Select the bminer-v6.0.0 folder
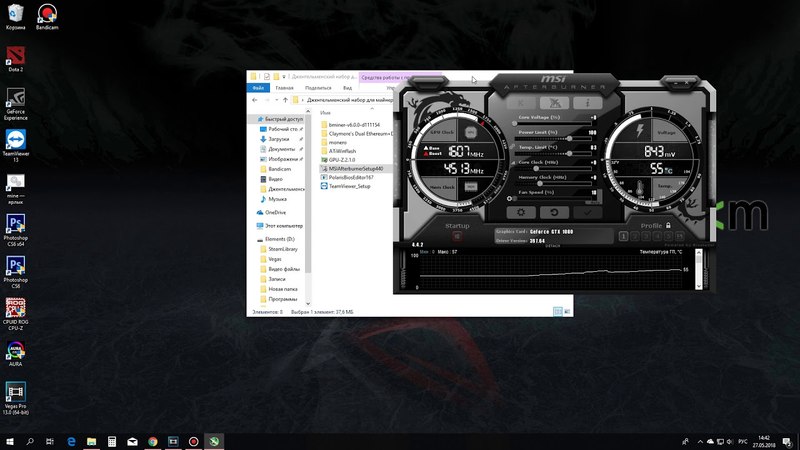 tap(354, 124)
